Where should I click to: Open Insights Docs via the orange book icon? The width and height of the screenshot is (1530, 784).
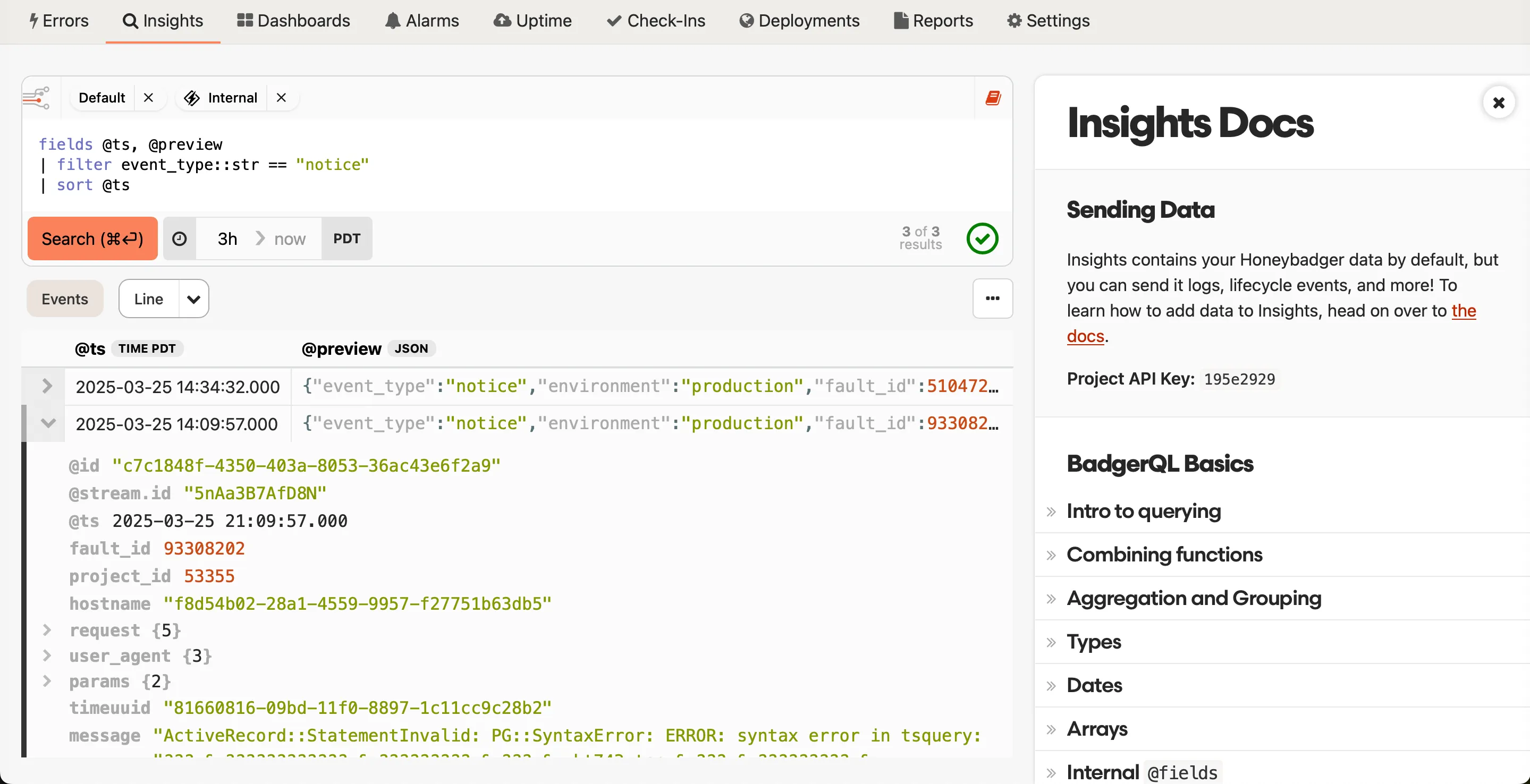click(x=993, y=98)
